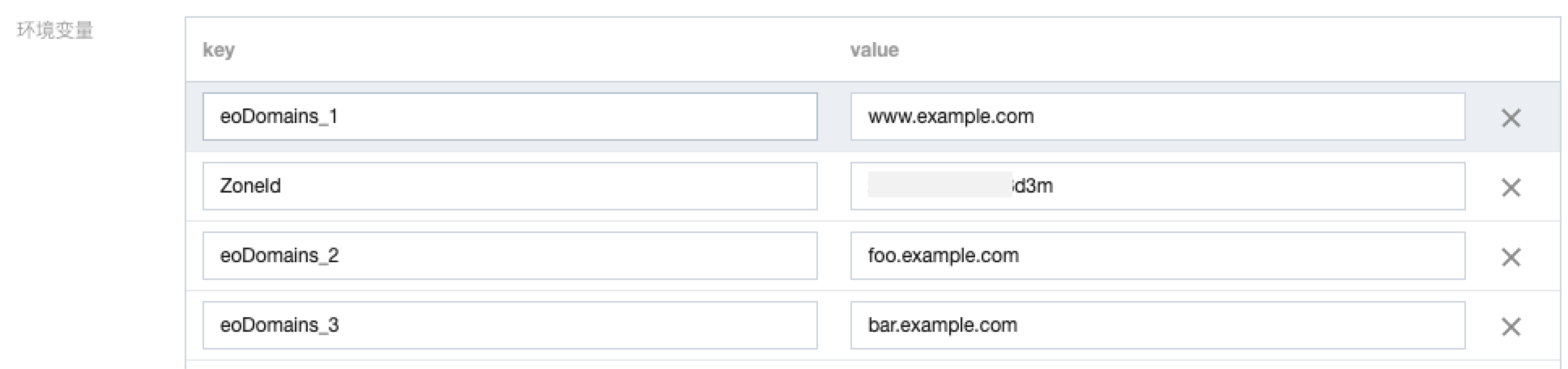Click the 'd3m' text in ZoneId value

pos(1033,186)
